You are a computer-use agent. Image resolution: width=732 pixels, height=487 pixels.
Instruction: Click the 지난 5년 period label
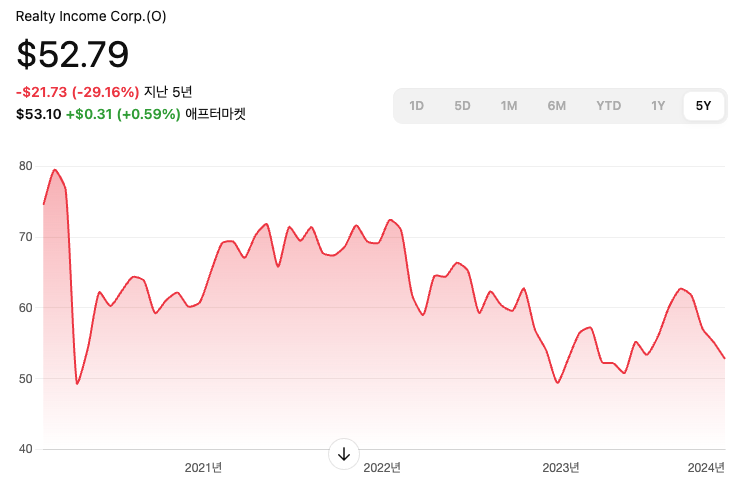(x=168, y=92)
